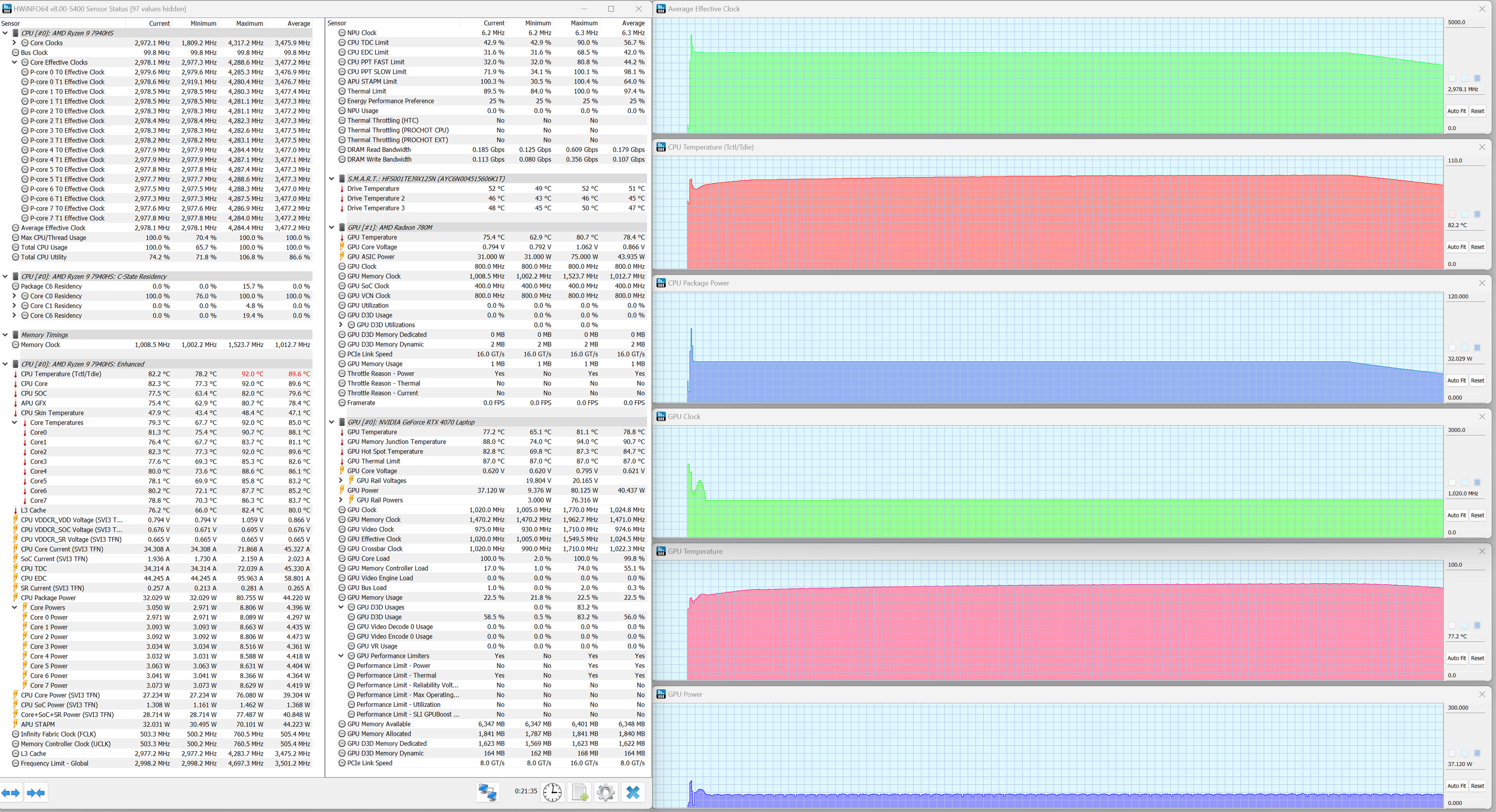The image size is (1496, 812).
Task: Click the expand columns arrows button
Action: (x=10, y=793)
